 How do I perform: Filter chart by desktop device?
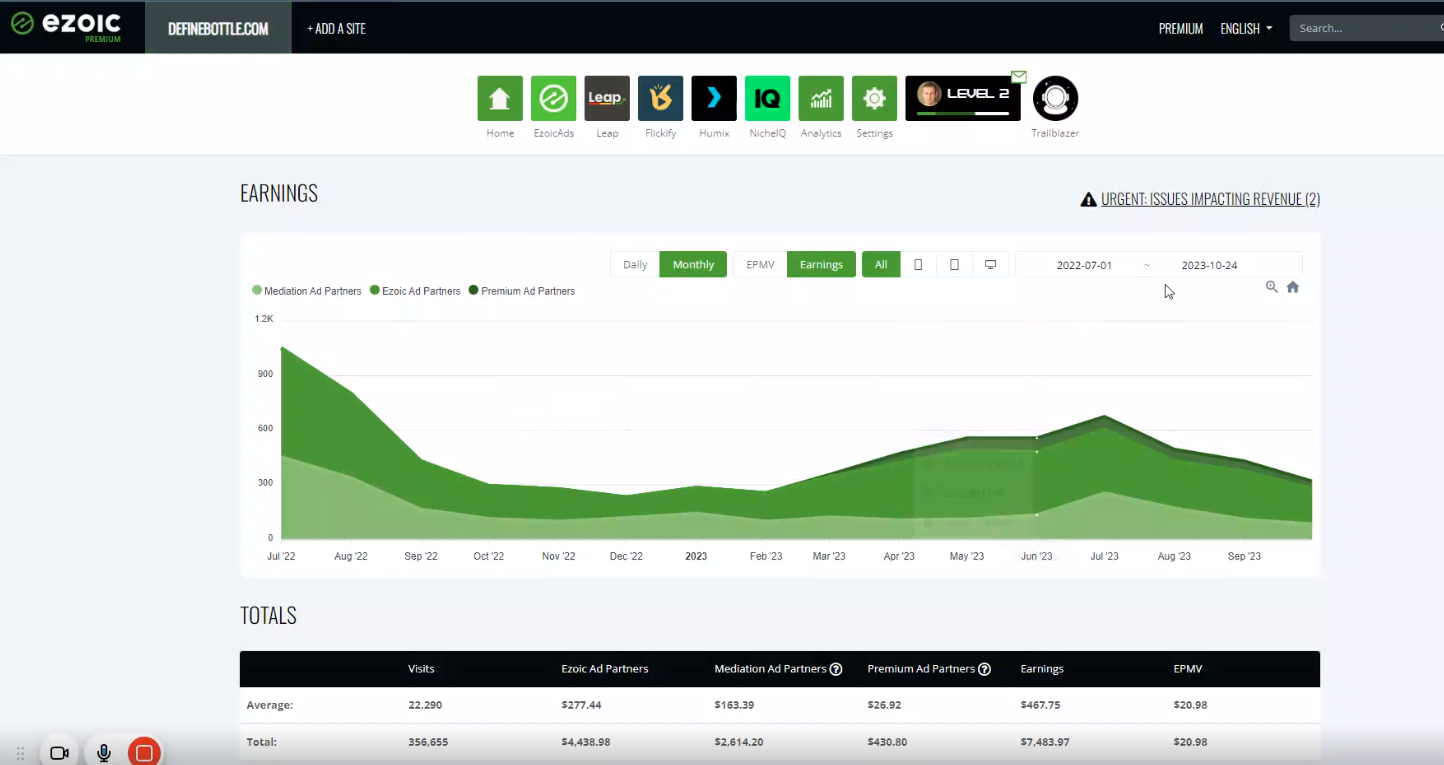pyautogui.click(x=990, y=264)
